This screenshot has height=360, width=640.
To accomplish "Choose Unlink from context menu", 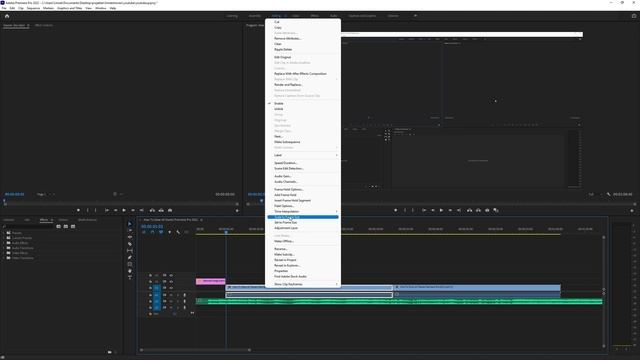I will click(x=303, y=109).
